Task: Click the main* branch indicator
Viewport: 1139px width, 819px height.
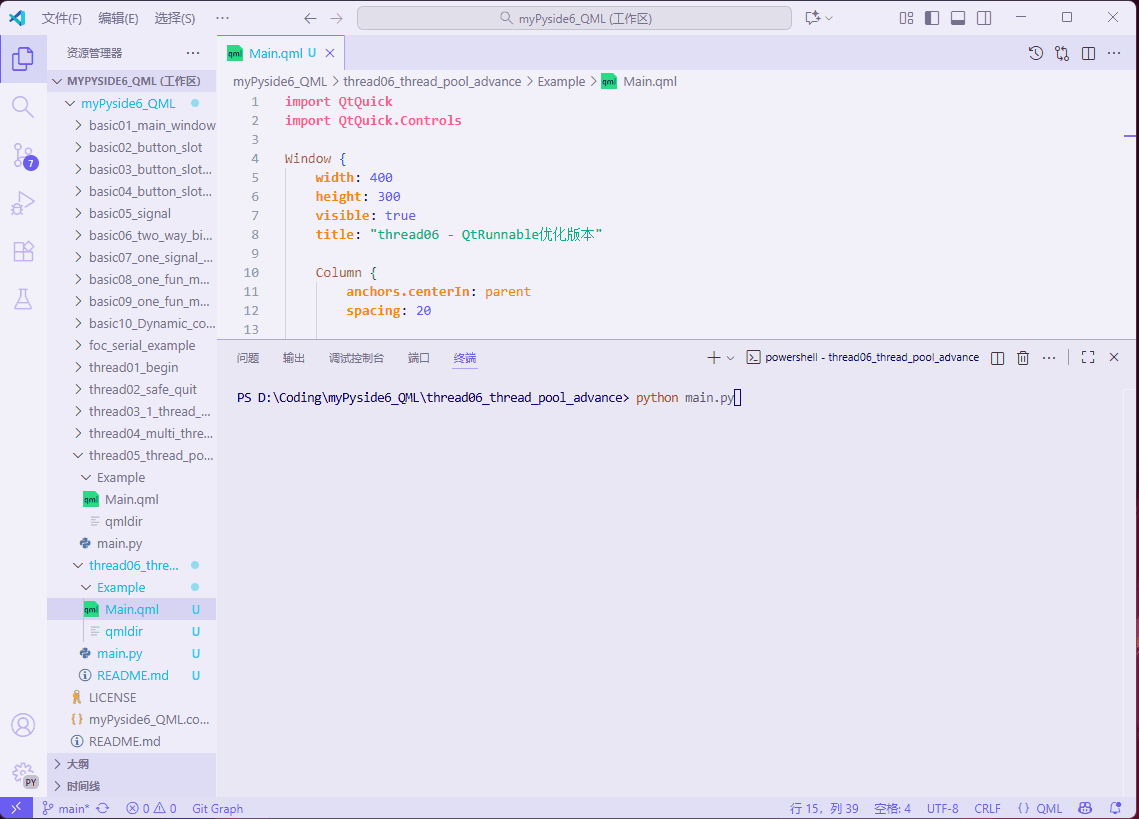Action: pyautogui.click(x=68, y=808)
